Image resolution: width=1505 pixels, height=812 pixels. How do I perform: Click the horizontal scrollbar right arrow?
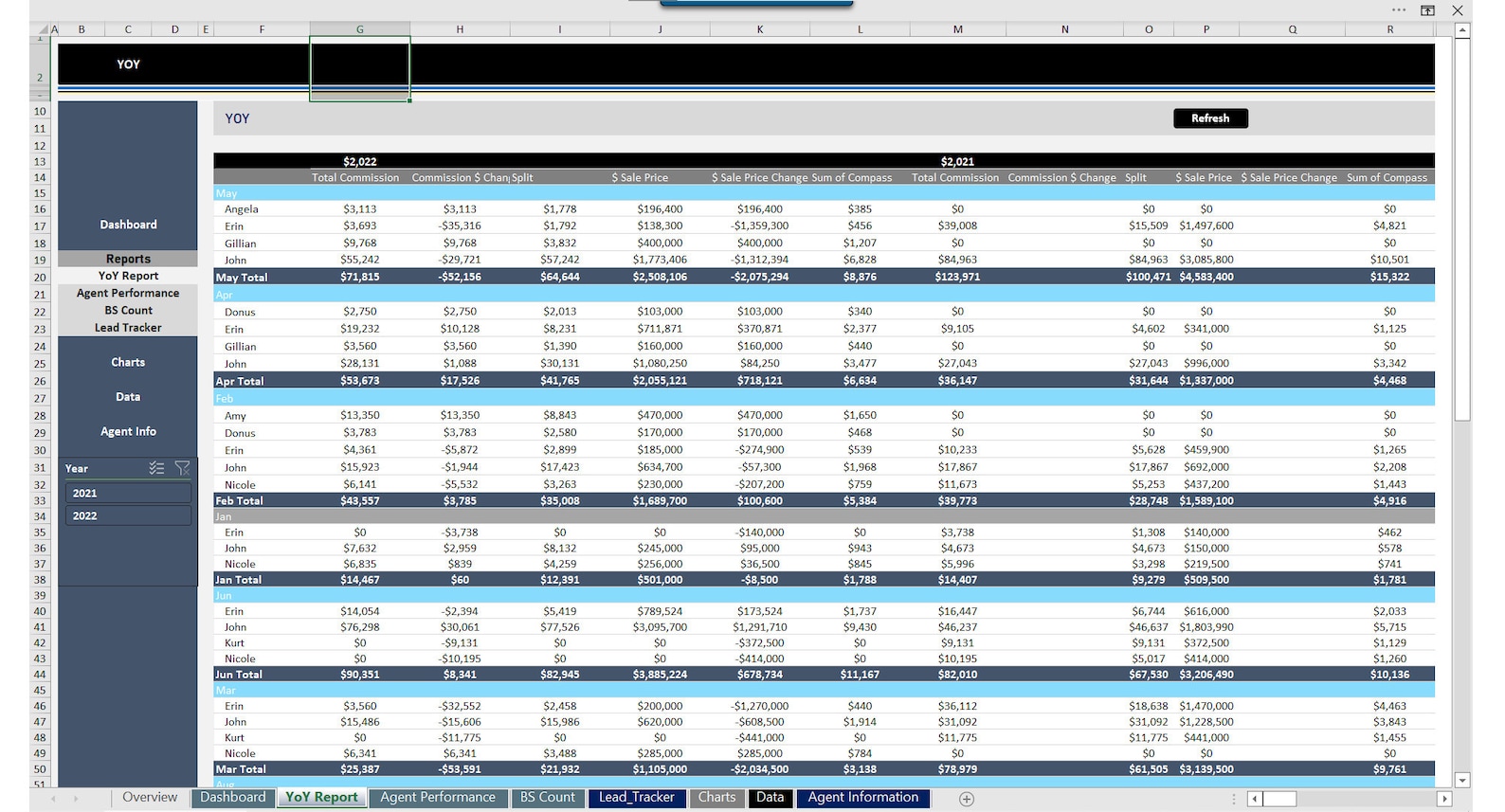click(x=1445, y=799)
